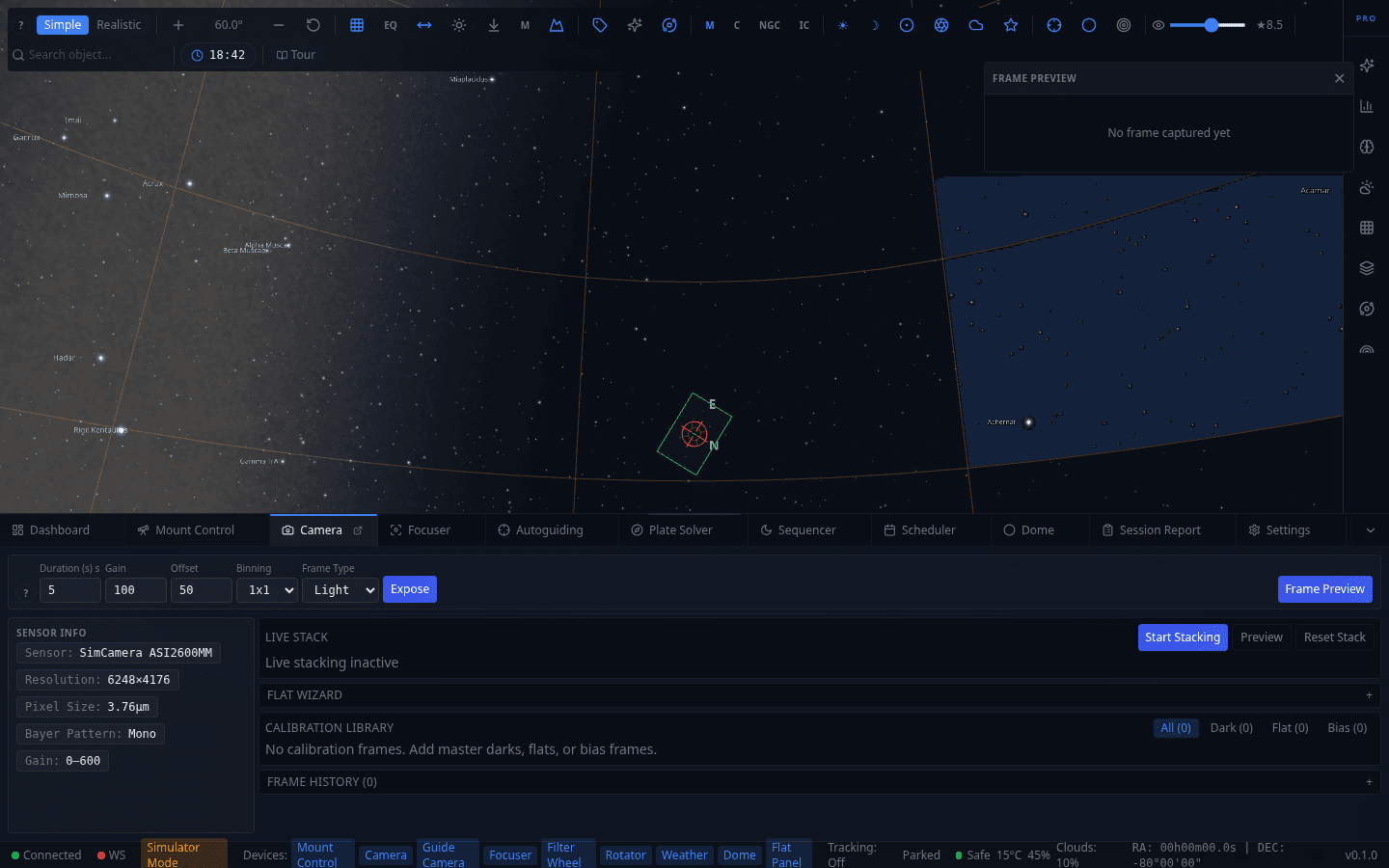Switch to Simple sky mode

click(x=63, y=25)
